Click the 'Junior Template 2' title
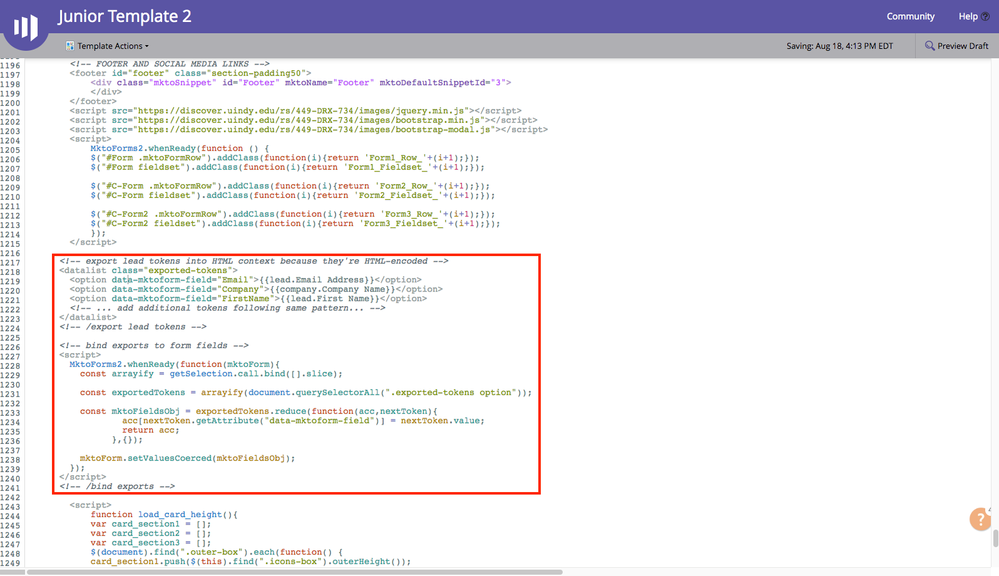This screenshot has width=999, height=576. pyautogui.click(x=125, y=17)
